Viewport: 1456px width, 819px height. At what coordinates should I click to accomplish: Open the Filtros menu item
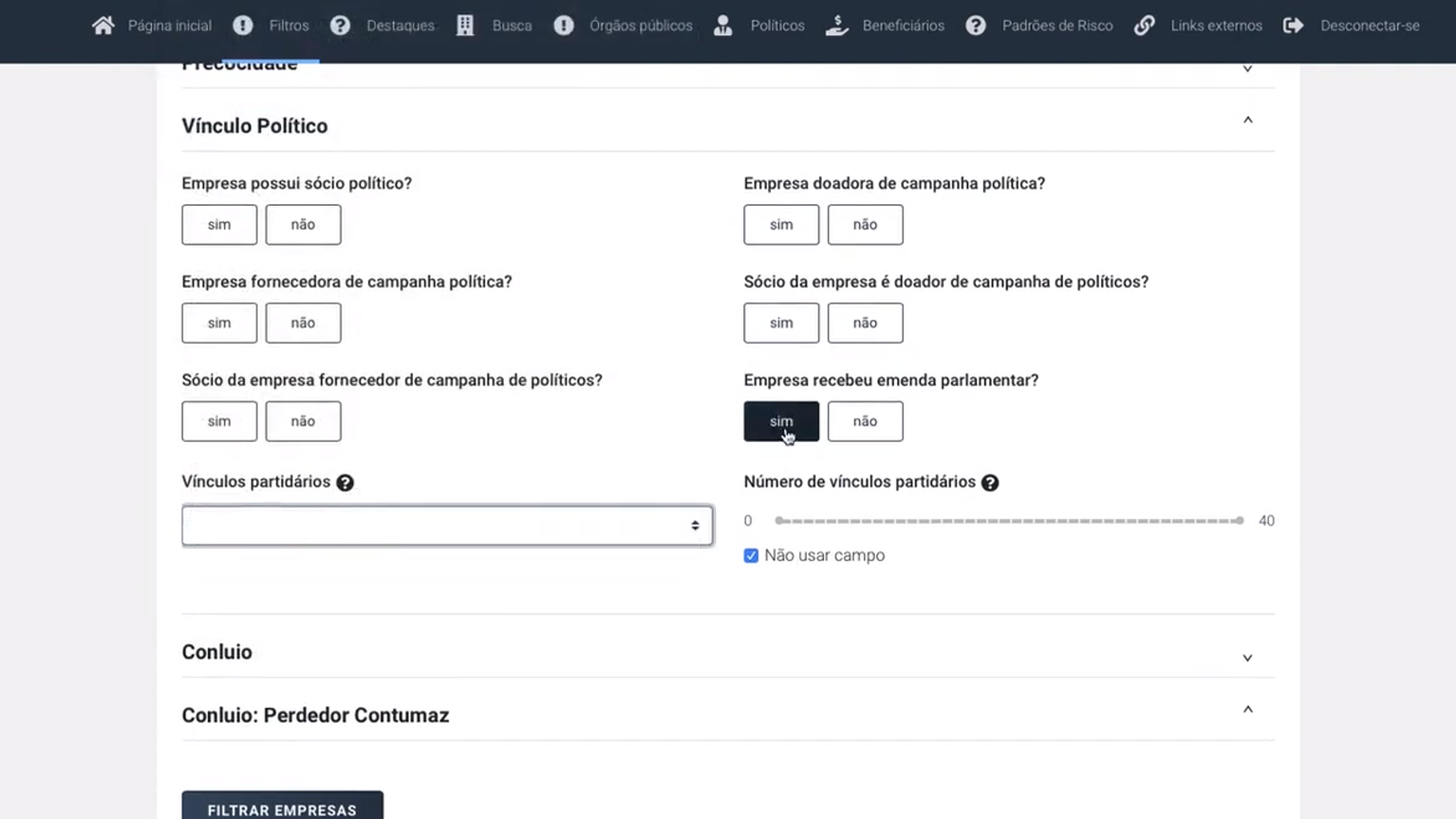point(288,26)
